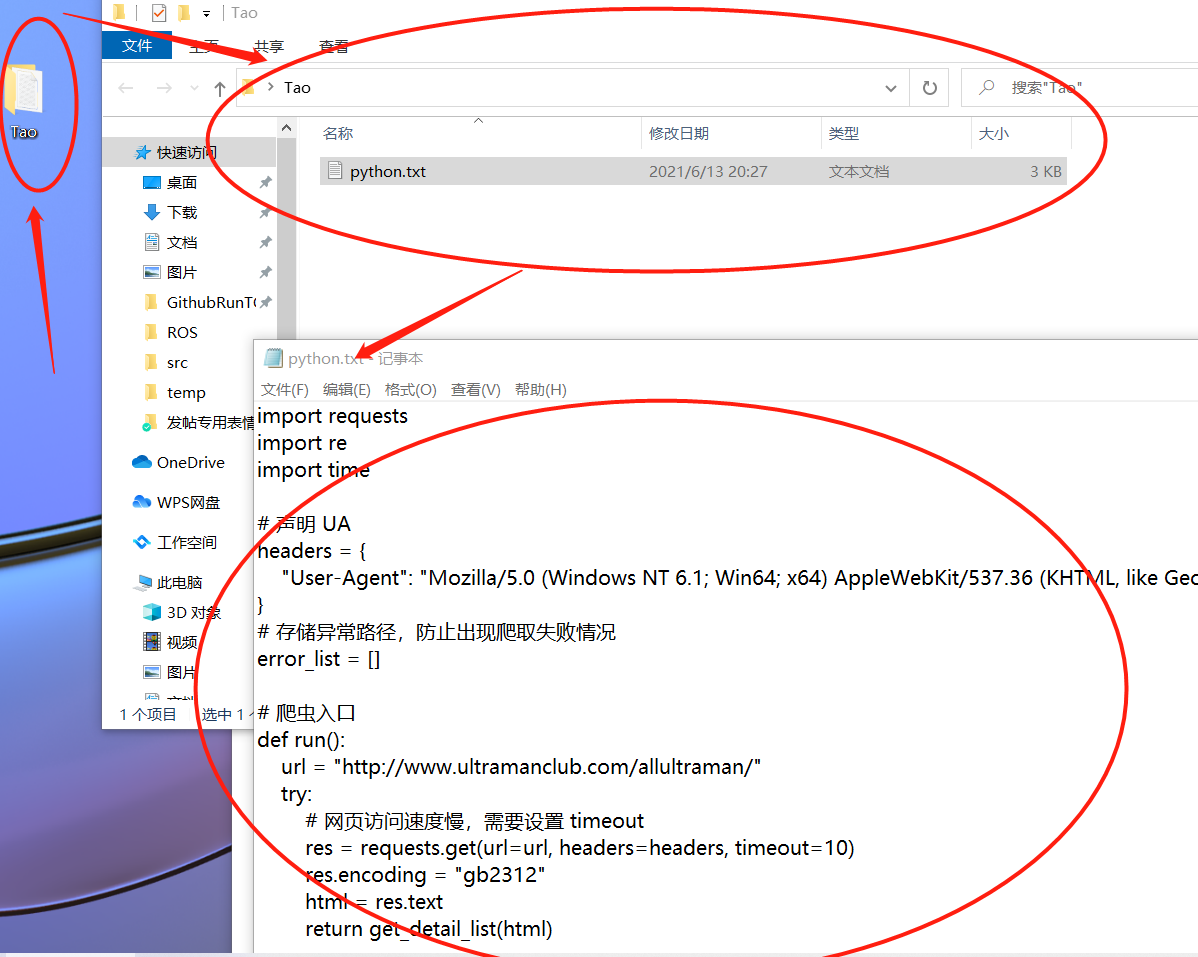Open the 视频 (Videos) folder icon
The width and height of the screenshot is (1198, 957).
pos(152,642)
